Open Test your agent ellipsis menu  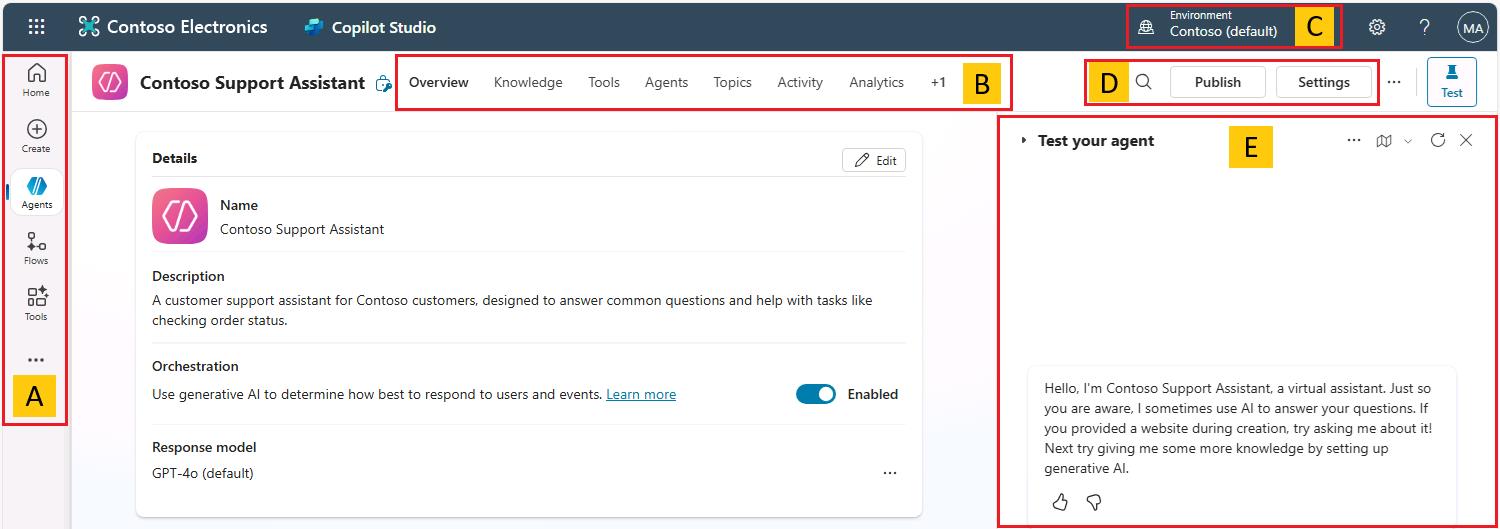1354,141
